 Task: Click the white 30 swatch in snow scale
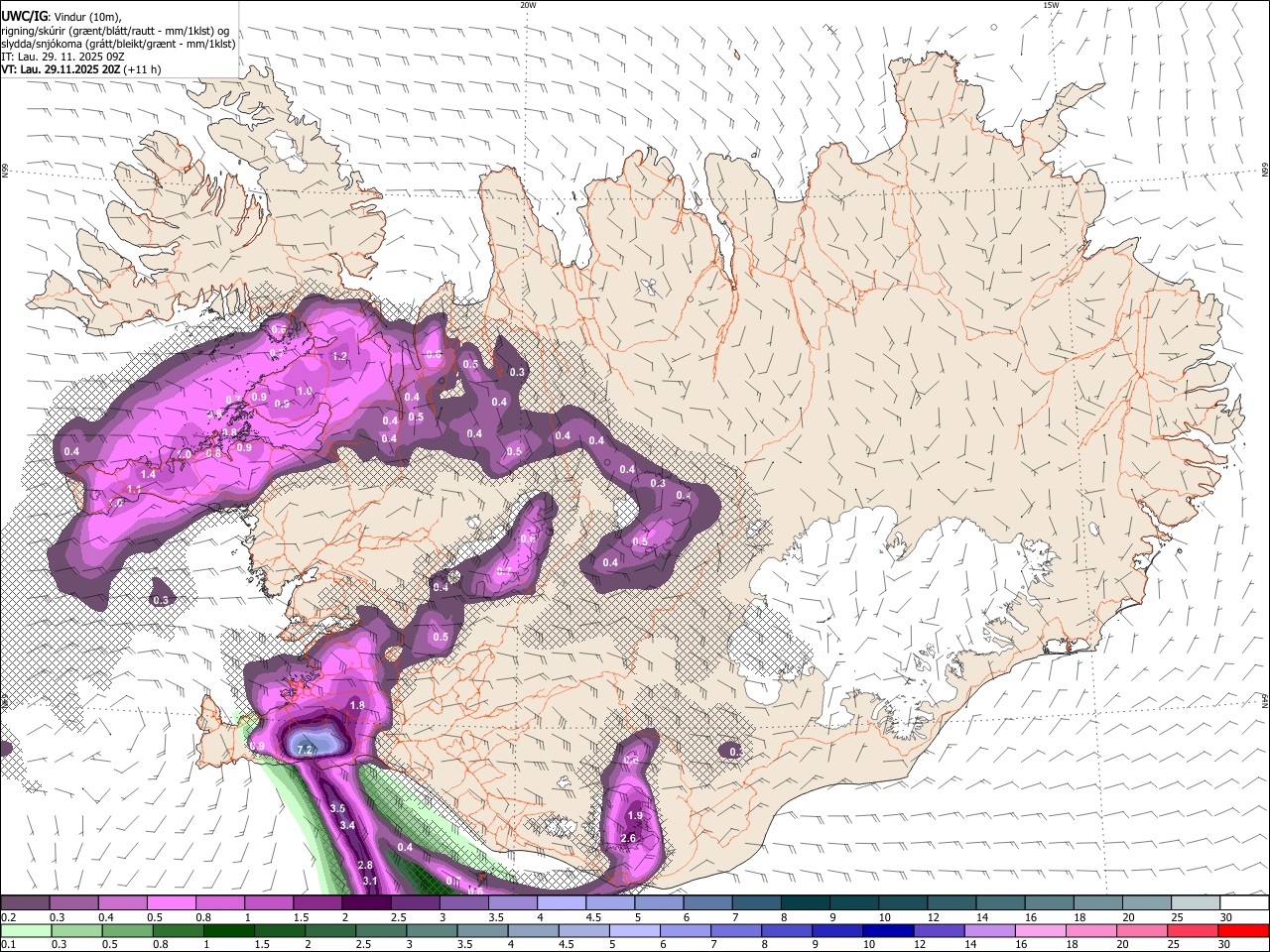(x=1244, y=903)
